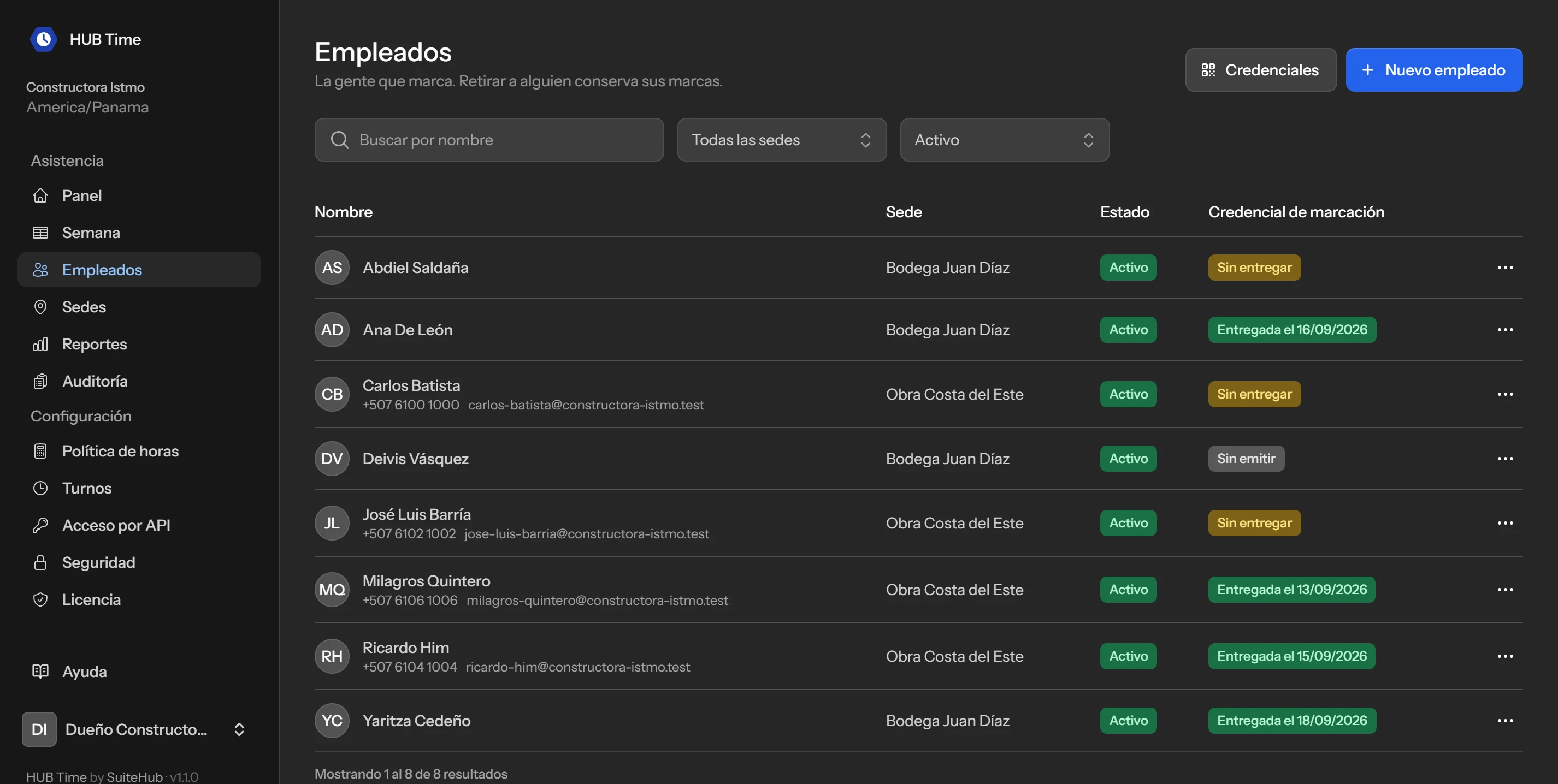Open actions menu for Milagros Quintero
Image resolution: width=1558 pixels, height=784 pixels.
(x=1505, y=589)
